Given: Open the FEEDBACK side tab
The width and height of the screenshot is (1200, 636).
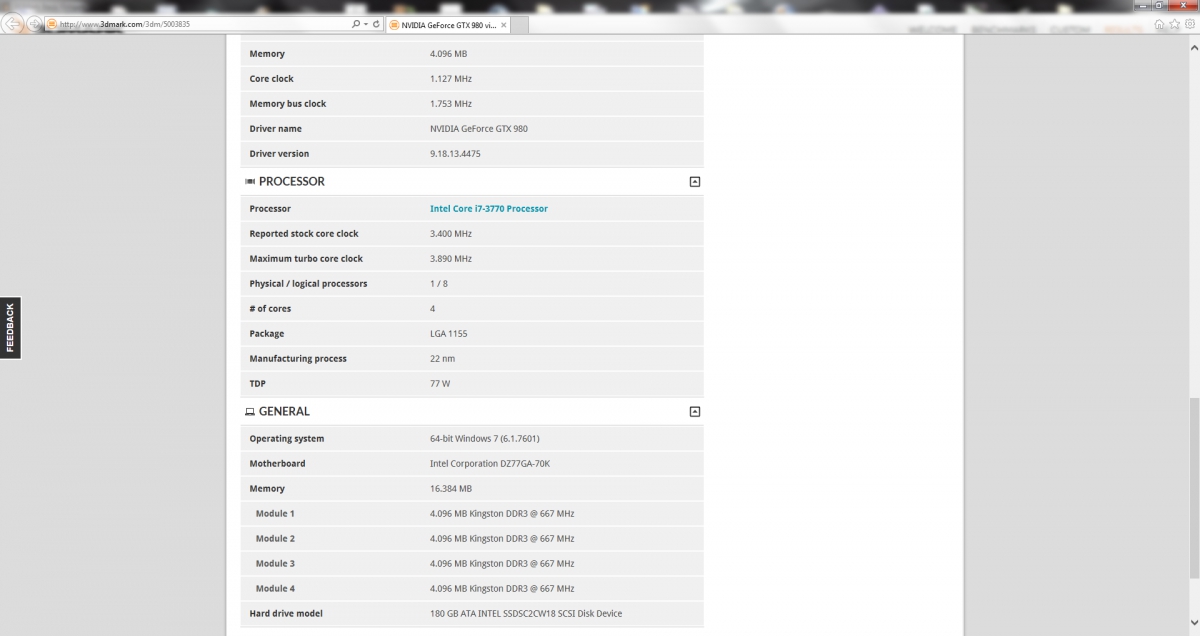Looking at the screenshot, I should coord(10,328).
